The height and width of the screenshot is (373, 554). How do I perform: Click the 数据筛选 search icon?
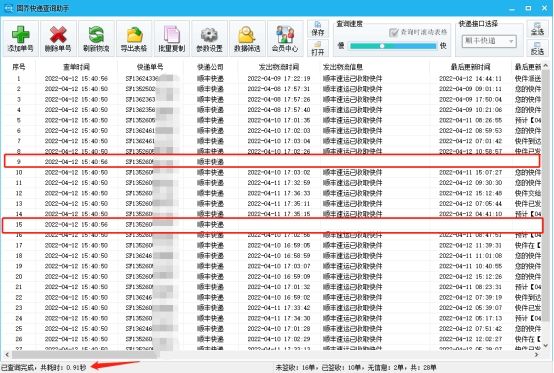click(x=247, y=38)
